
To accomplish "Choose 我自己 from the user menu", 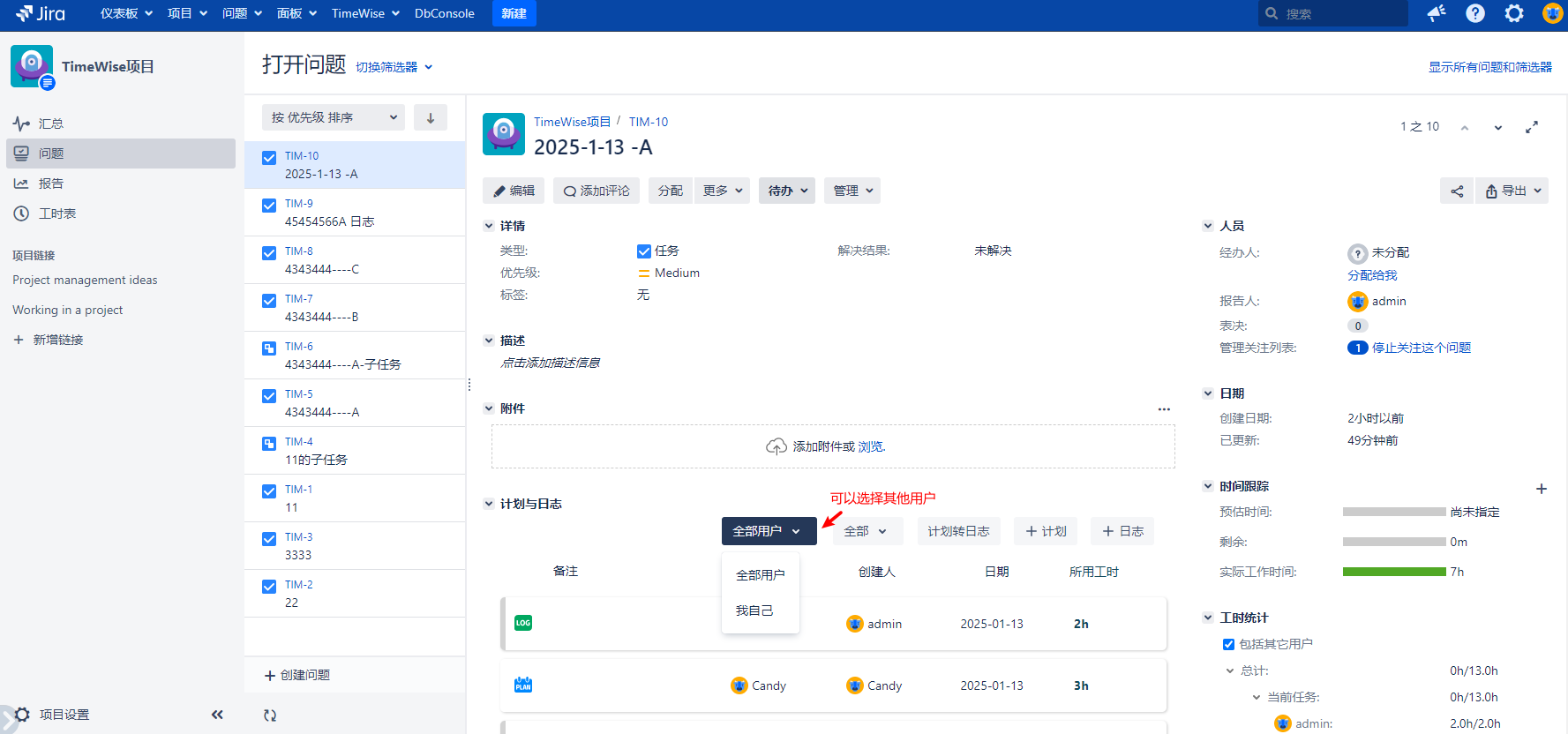I will 754,610.
